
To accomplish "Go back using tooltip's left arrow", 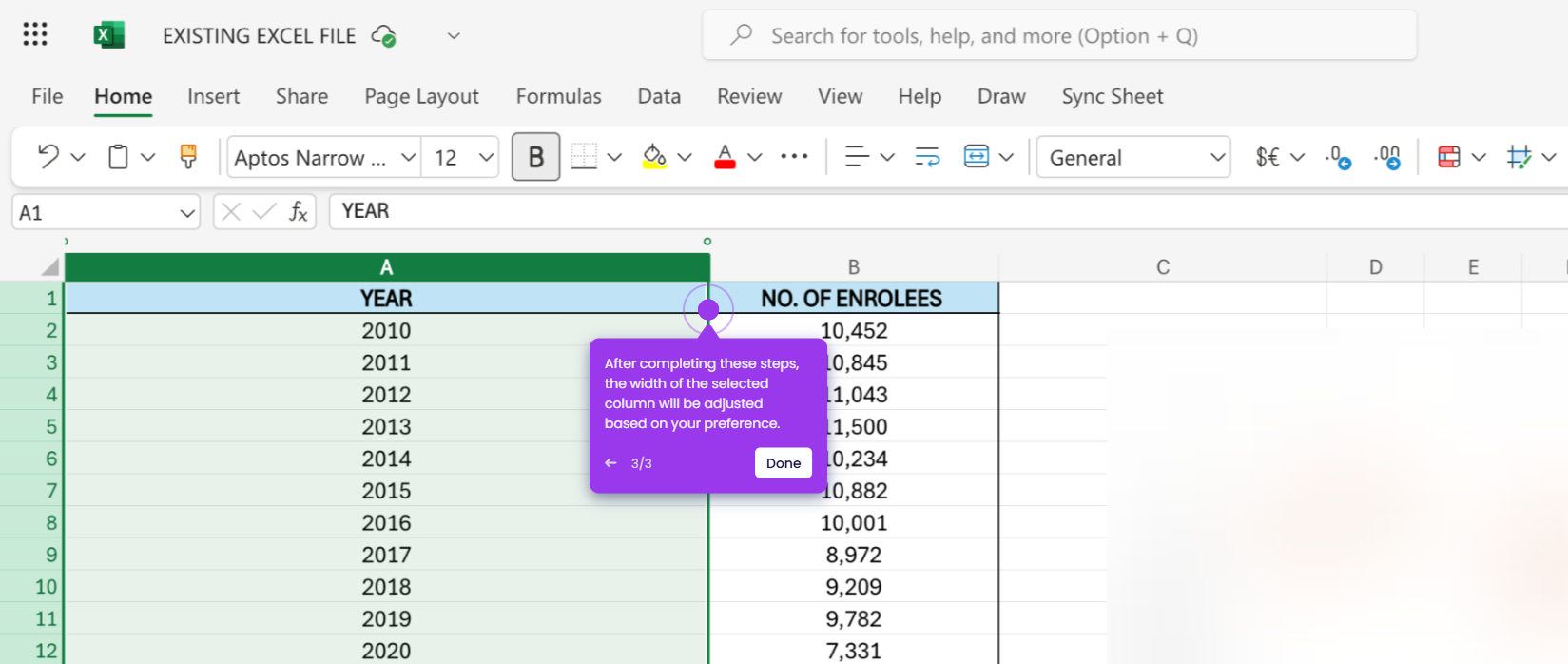I will tap(610, 463).
